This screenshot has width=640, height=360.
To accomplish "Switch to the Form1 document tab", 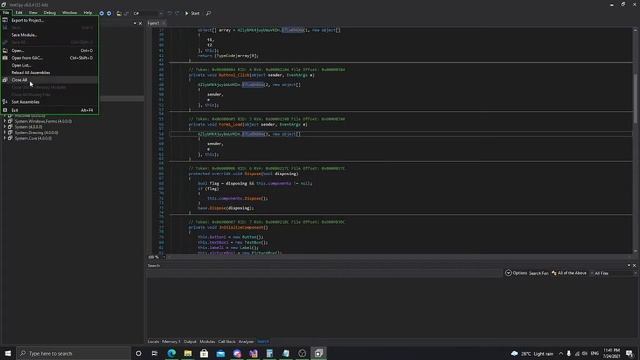I will (x=153, y=23).
